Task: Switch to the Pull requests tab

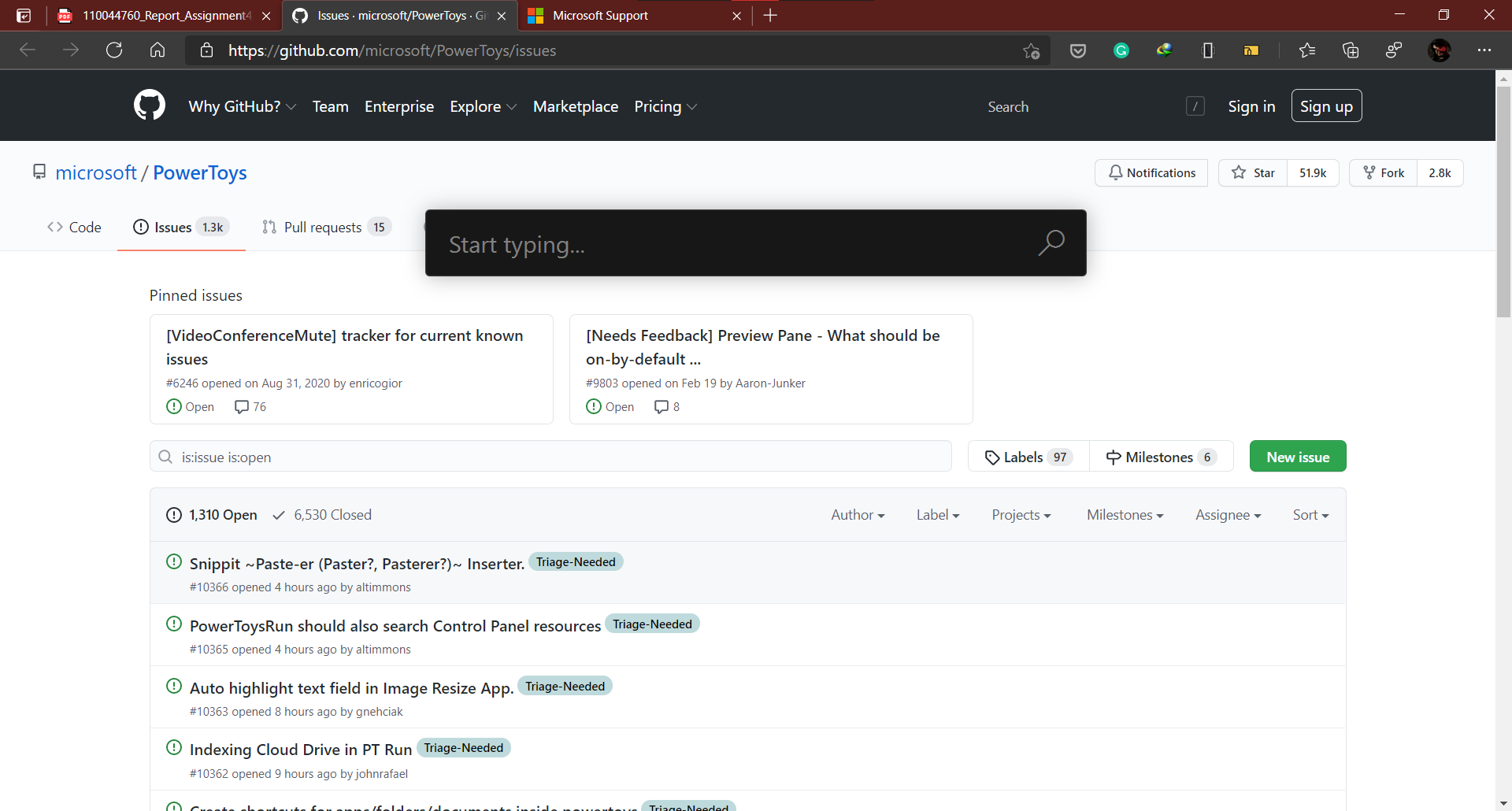Action: (324, 227)
